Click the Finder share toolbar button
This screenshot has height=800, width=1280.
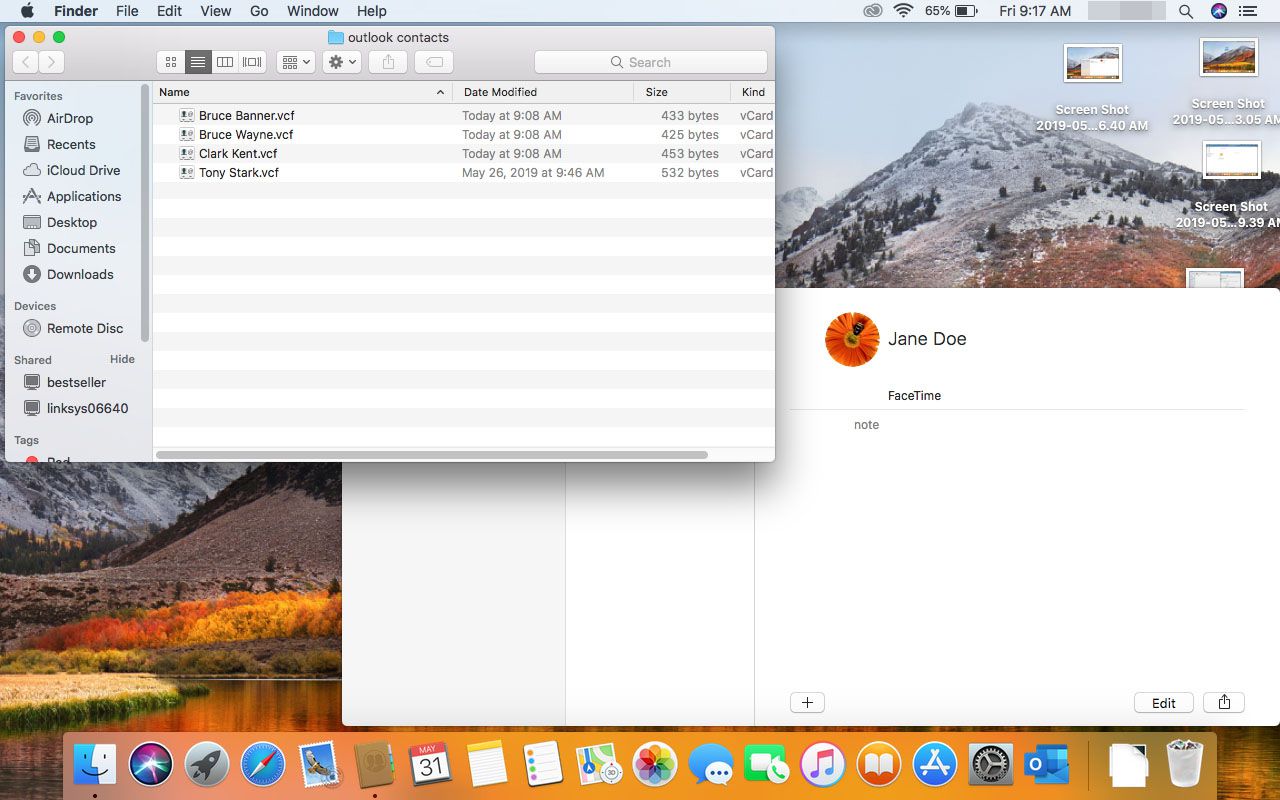(x=388, y=62)
